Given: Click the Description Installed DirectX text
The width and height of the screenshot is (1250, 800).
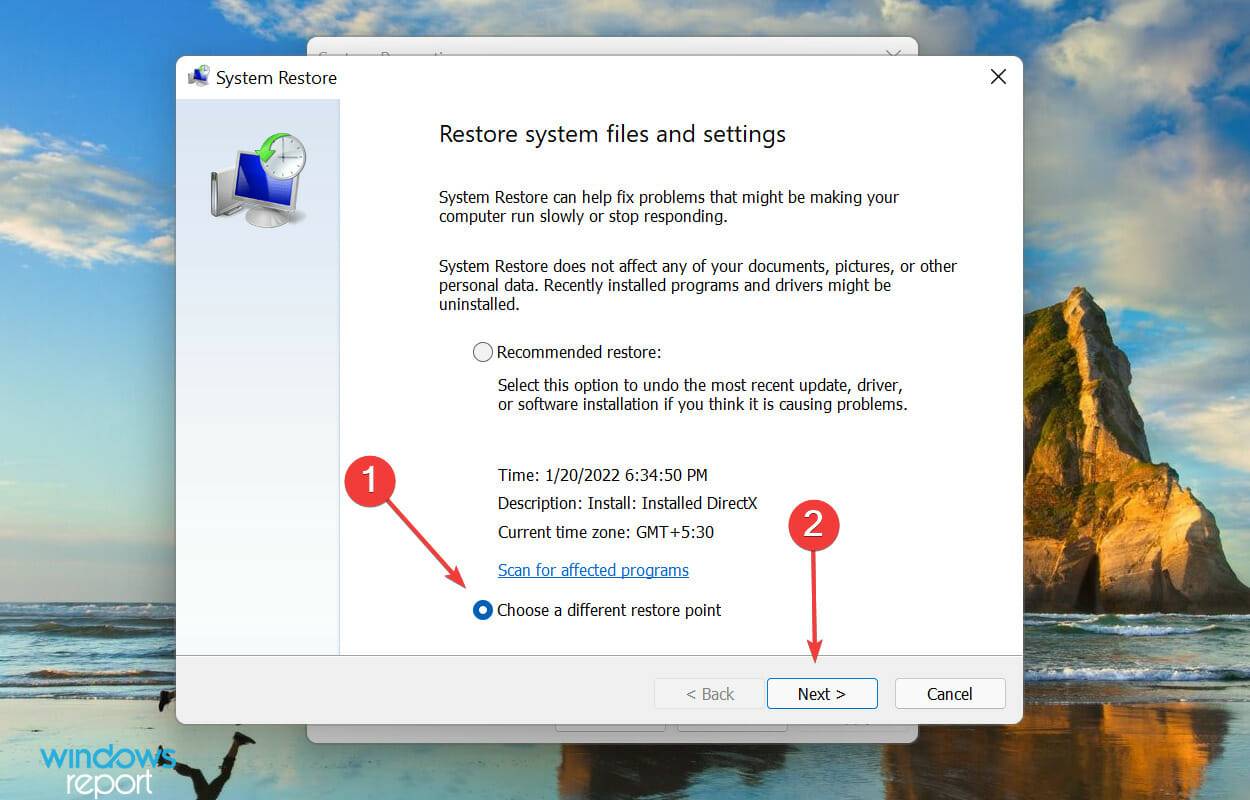Looking at the screenshot, I should point(628,503).
